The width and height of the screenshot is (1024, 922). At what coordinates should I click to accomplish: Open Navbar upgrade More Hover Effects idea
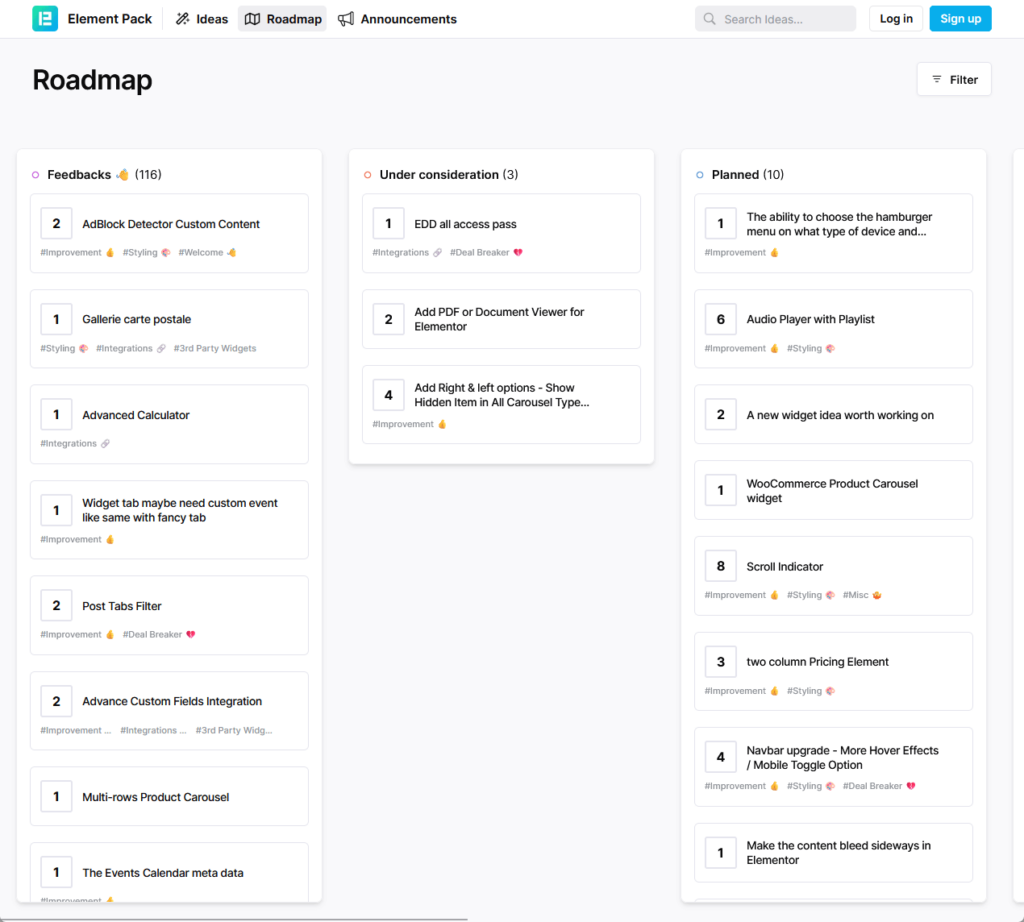tap(842, 757)
